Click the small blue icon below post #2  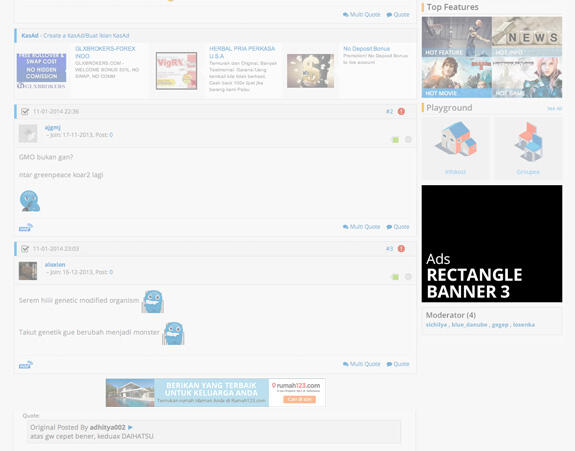[26, 228]
